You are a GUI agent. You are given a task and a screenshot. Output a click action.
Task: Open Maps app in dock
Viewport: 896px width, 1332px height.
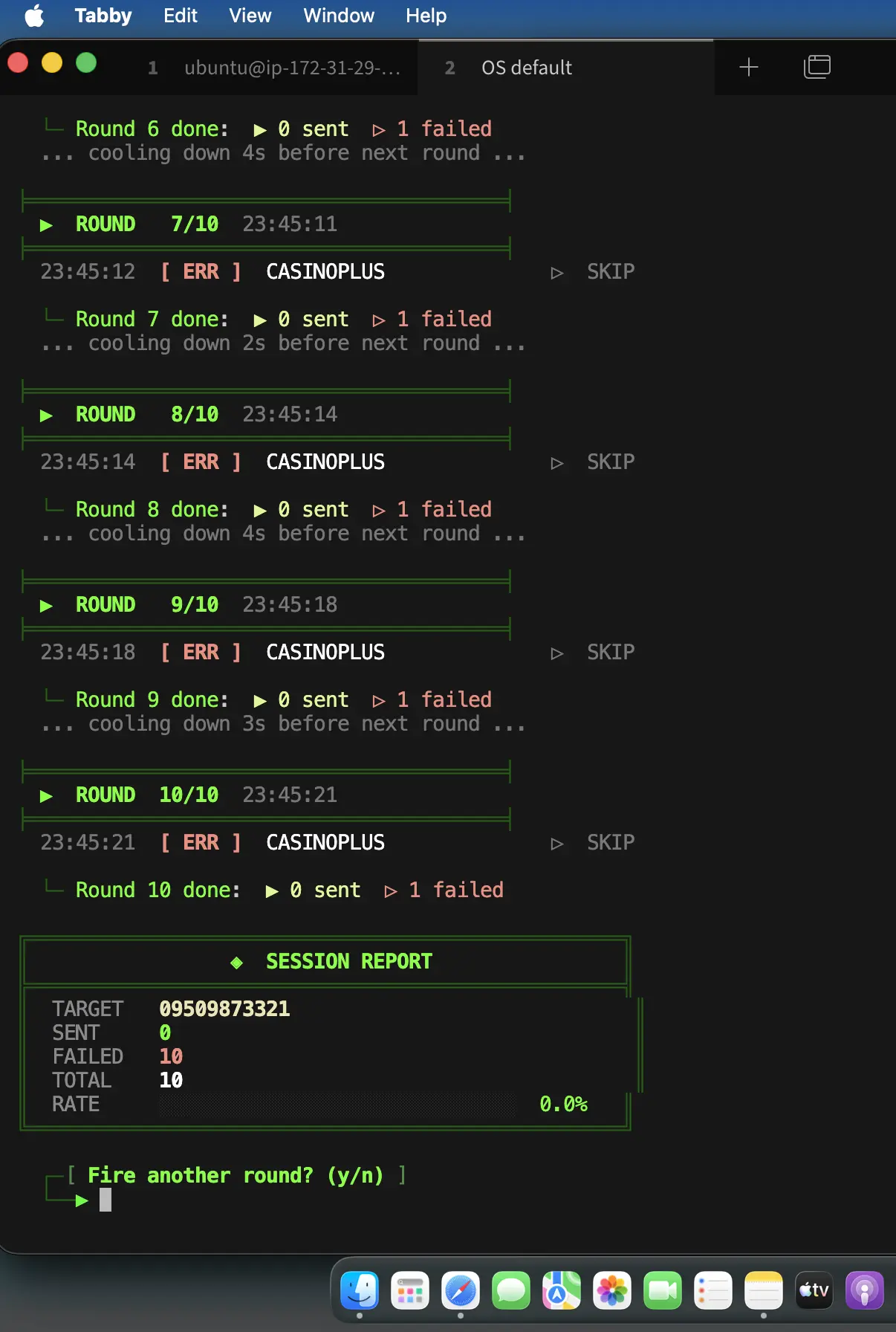562,1290
